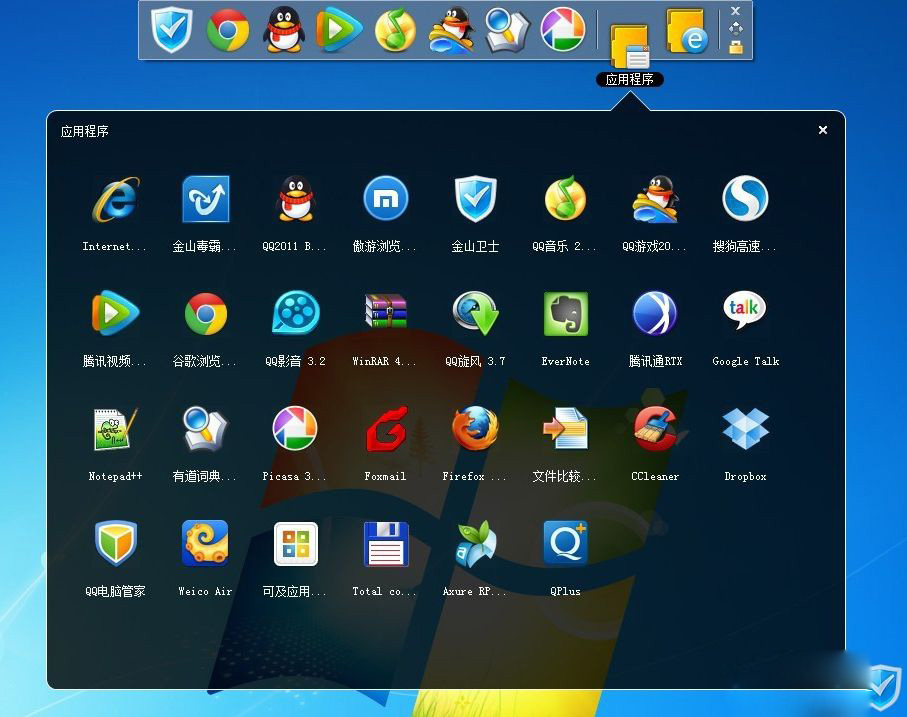907x717 pixels.
Task: Launch QPlus icon
Action: coord(566,542)
